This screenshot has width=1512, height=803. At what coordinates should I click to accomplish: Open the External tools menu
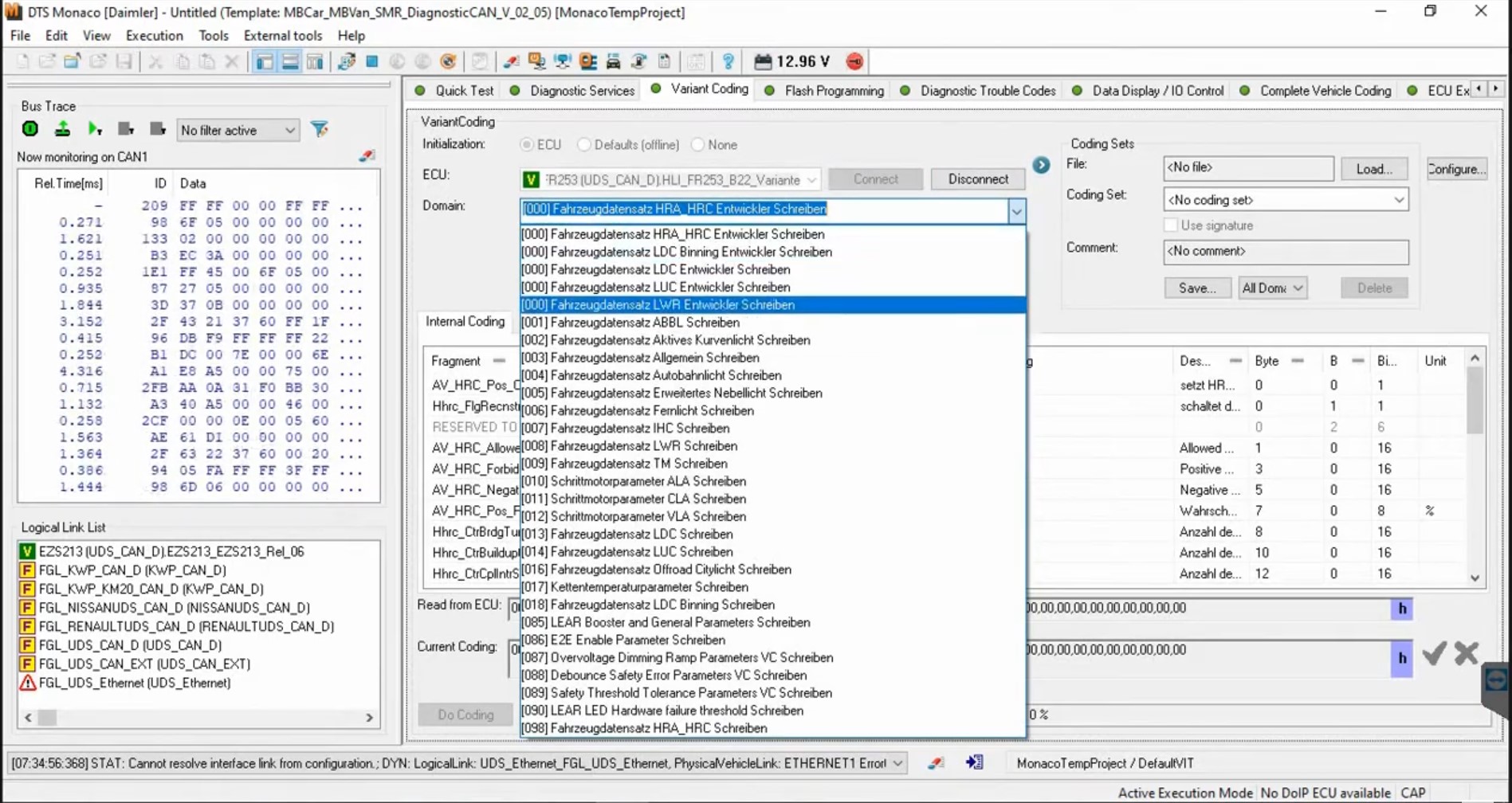click(x=283, y=35)
